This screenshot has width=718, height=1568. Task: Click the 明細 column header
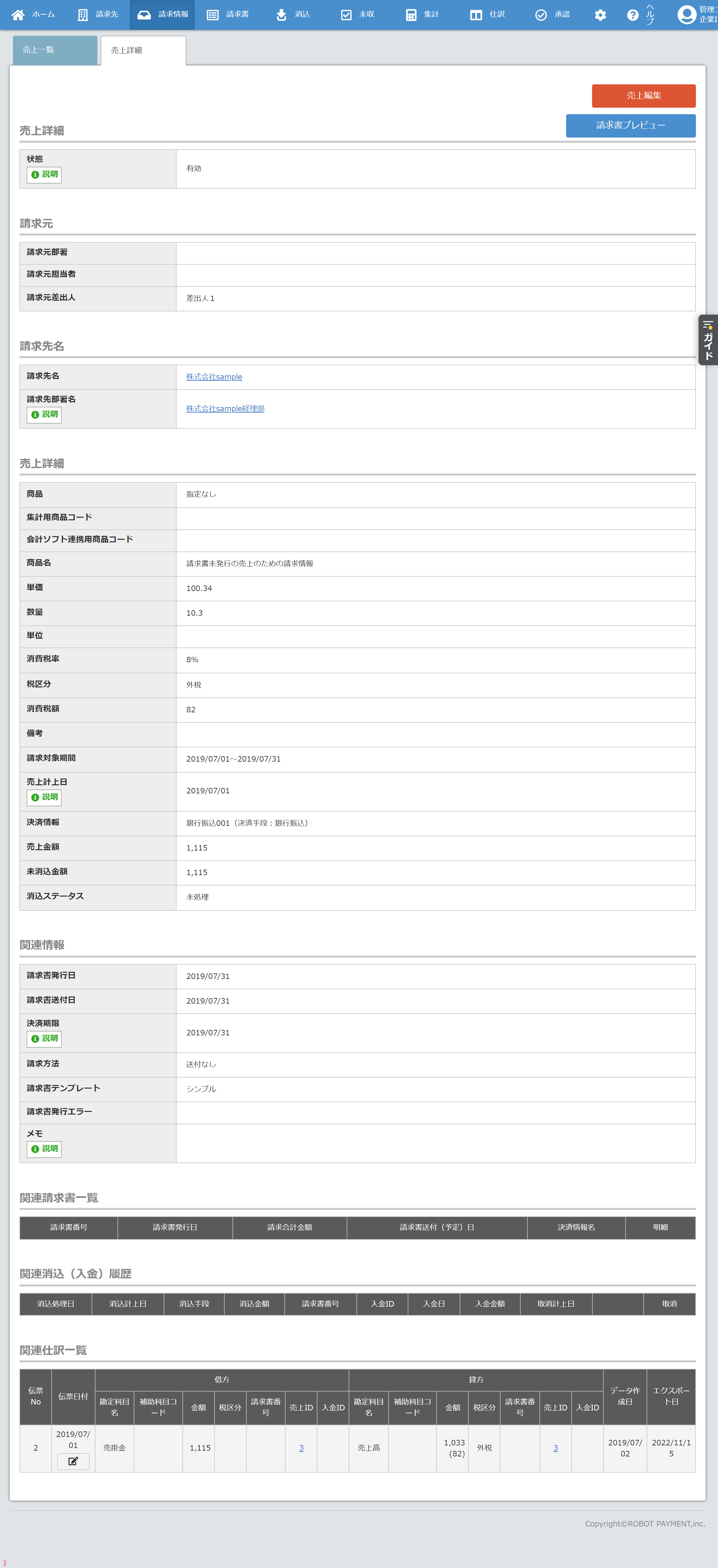click(x=660, y=1228)
